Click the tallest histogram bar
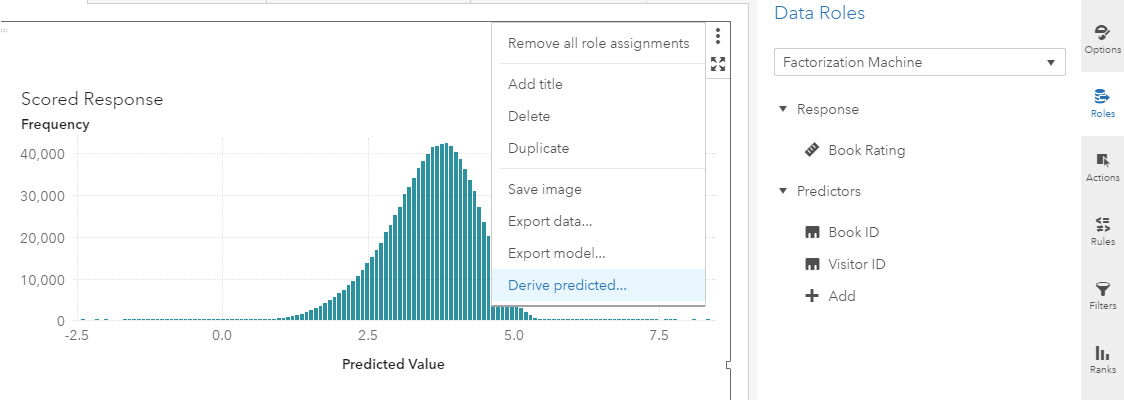The height and width of the screenshot is (400, 1124). 445,232
